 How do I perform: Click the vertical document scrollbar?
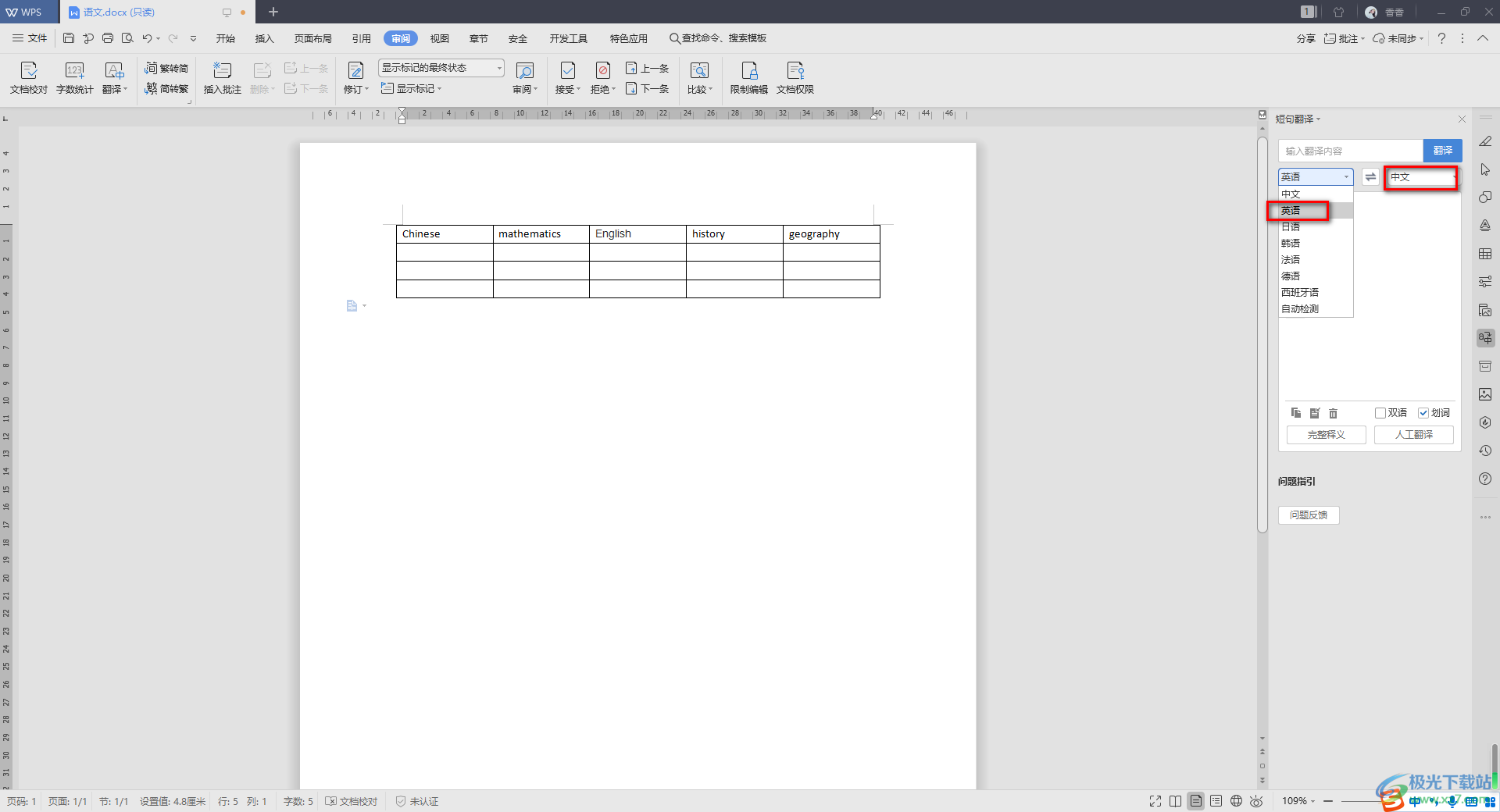click(1262, 336)
